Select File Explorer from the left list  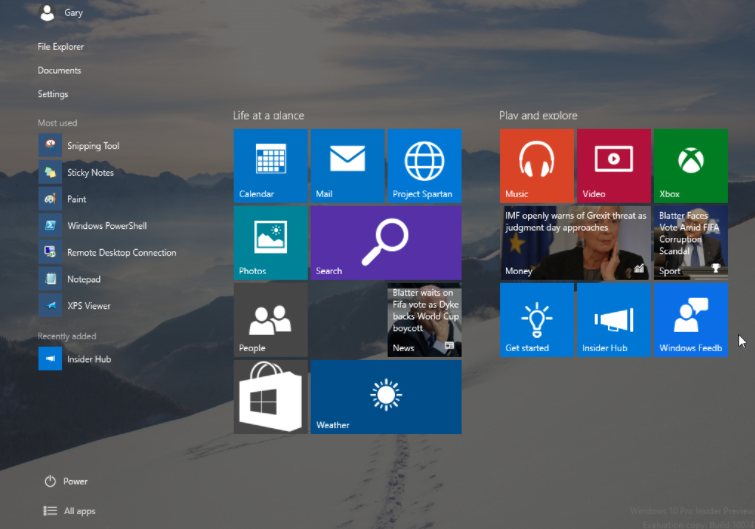coord(61,47)
